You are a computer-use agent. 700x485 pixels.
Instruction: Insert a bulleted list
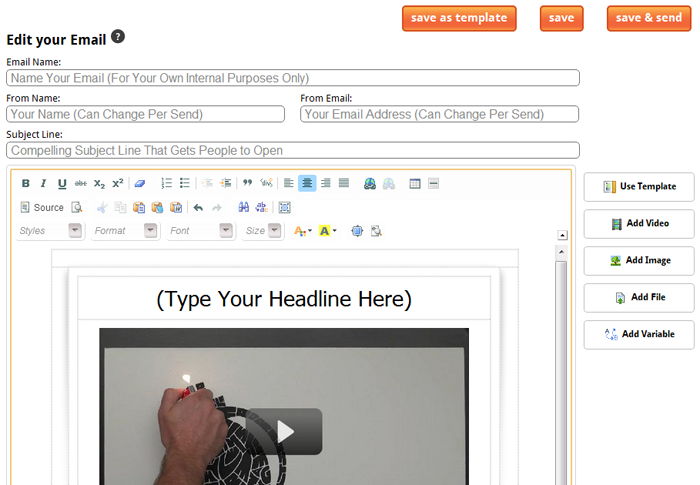coord(185,183)
